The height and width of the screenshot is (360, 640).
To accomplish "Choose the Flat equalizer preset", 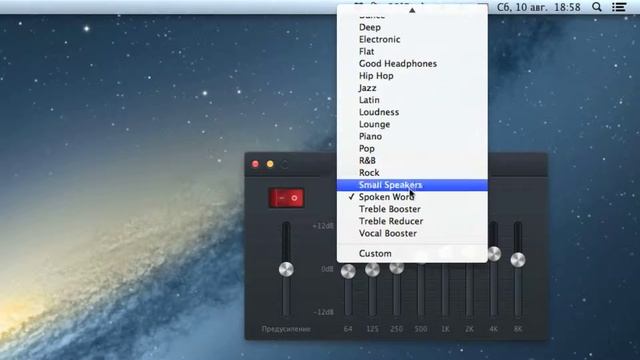I will tap(412, 51).
